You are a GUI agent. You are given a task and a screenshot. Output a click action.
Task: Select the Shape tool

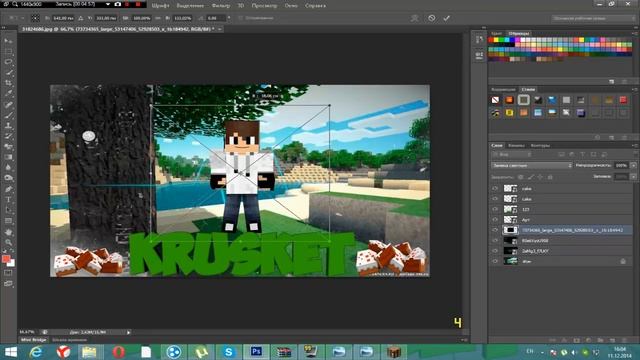pyautogui.click(x=8, y=221)
